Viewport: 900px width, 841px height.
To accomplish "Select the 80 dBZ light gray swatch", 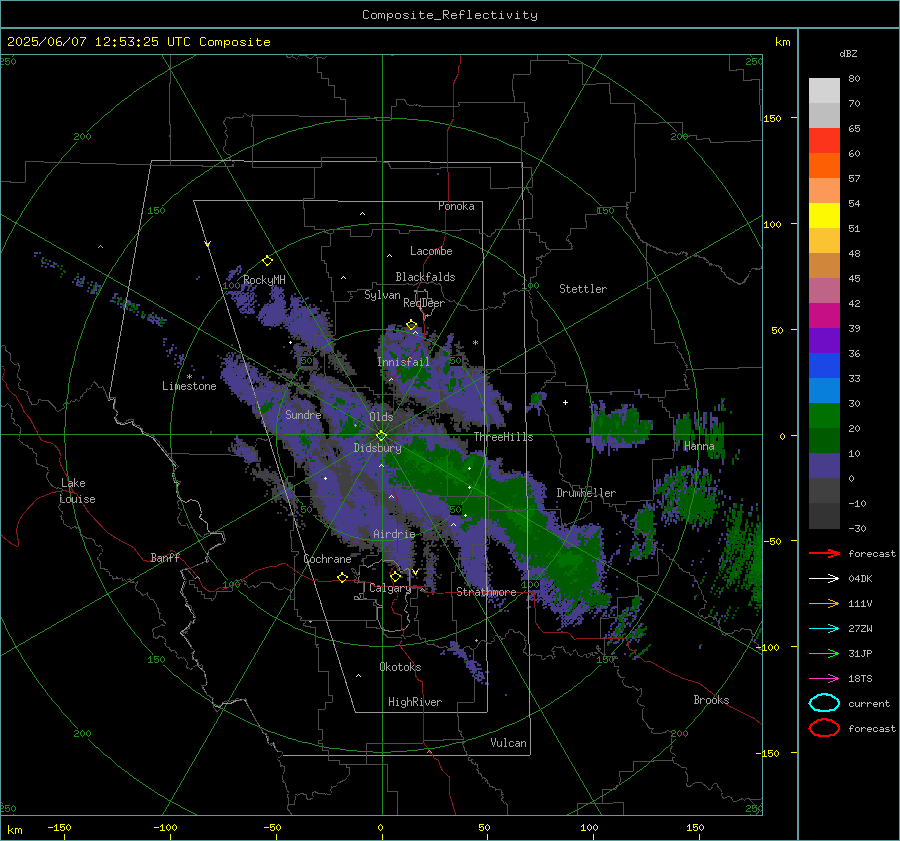I will pyautogui.click(x=824, y=90).
